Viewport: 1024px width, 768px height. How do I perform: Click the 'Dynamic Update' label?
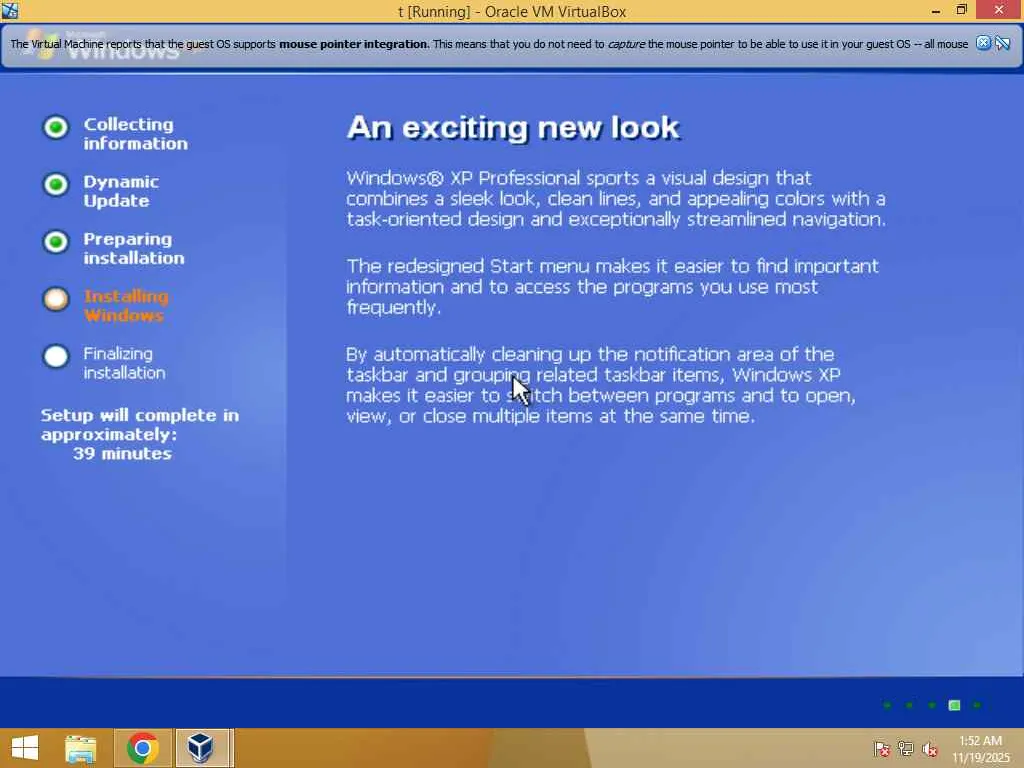121,191
